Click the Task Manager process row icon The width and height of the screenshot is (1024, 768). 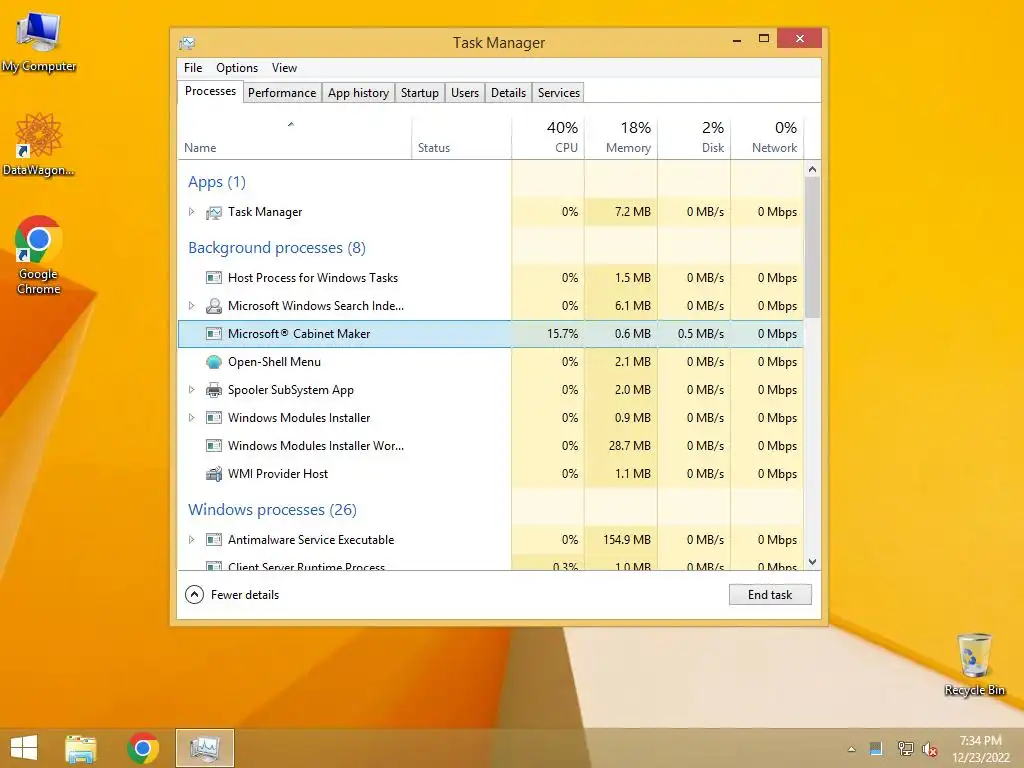click(x=214, y=212)
